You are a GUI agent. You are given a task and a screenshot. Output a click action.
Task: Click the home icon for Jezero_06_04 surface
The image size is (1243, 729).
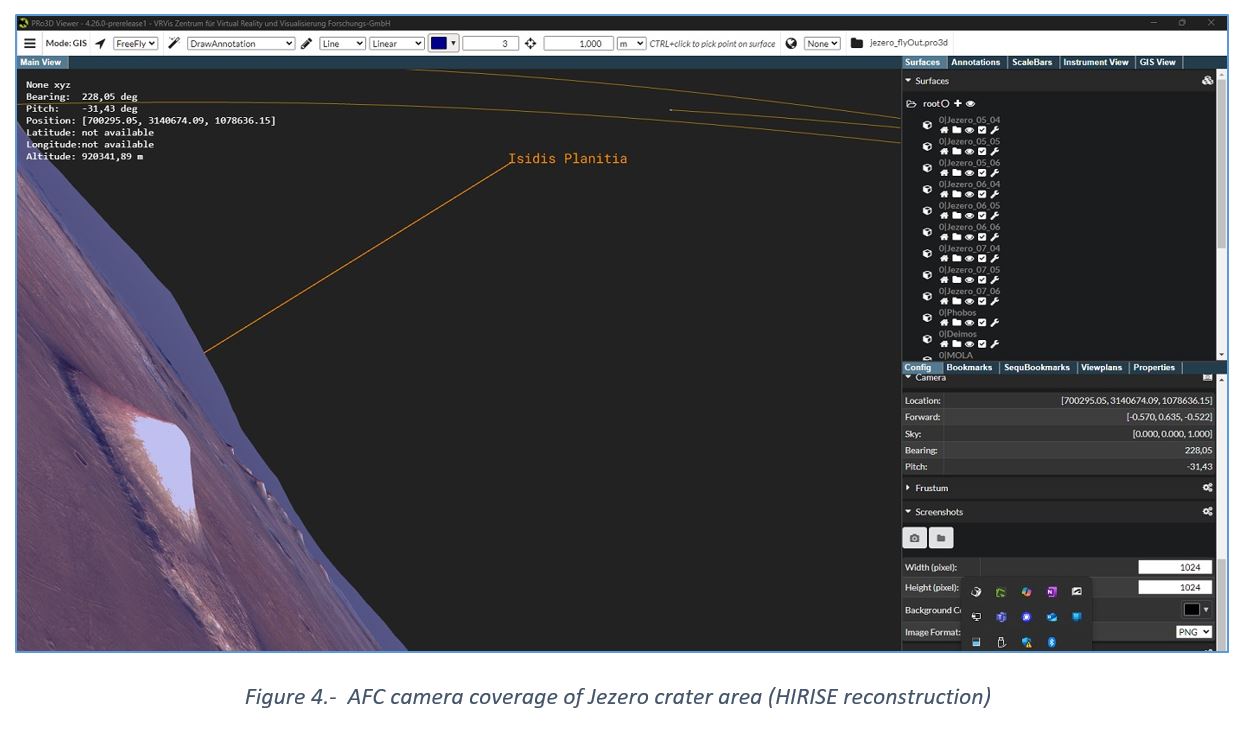coord(943,194)
